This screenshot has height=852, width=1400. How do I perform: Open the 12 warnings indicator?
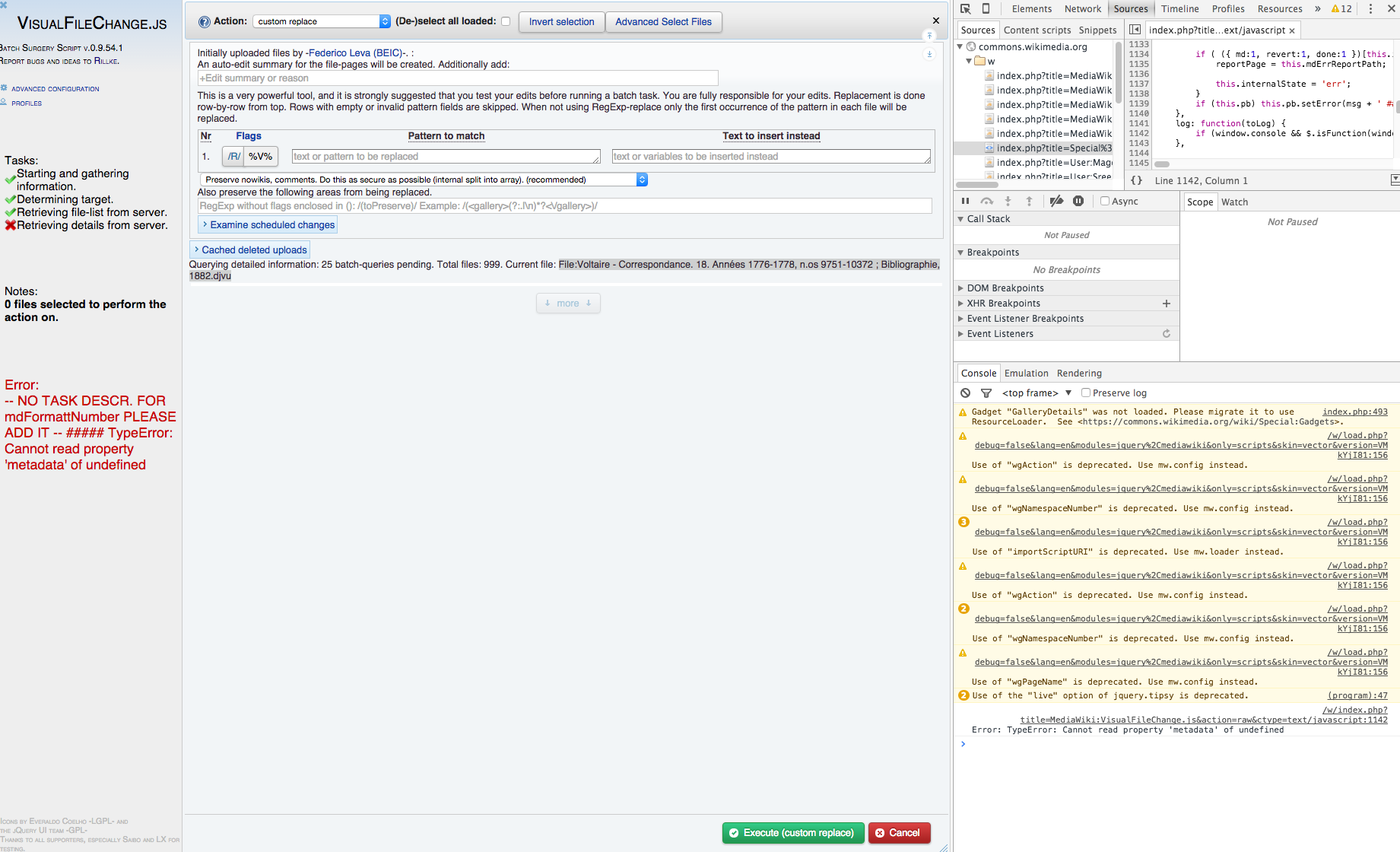1341,8
